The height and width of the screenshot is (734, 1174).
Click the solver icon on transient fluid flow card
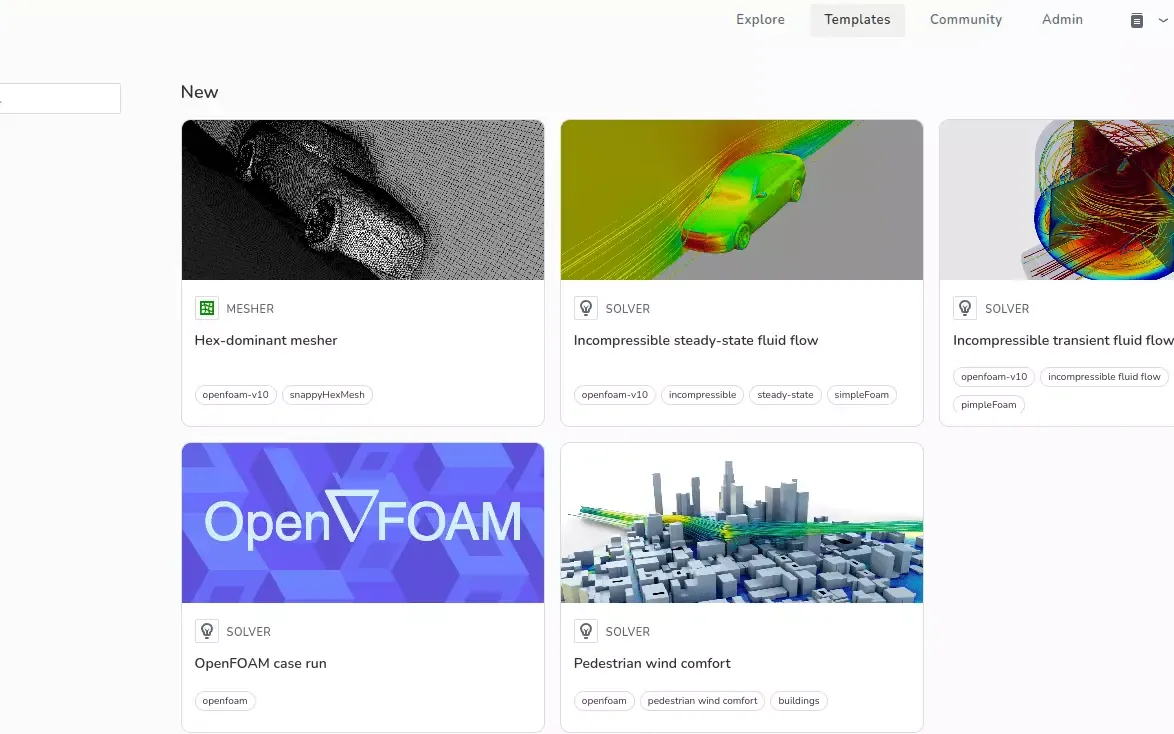965,308
